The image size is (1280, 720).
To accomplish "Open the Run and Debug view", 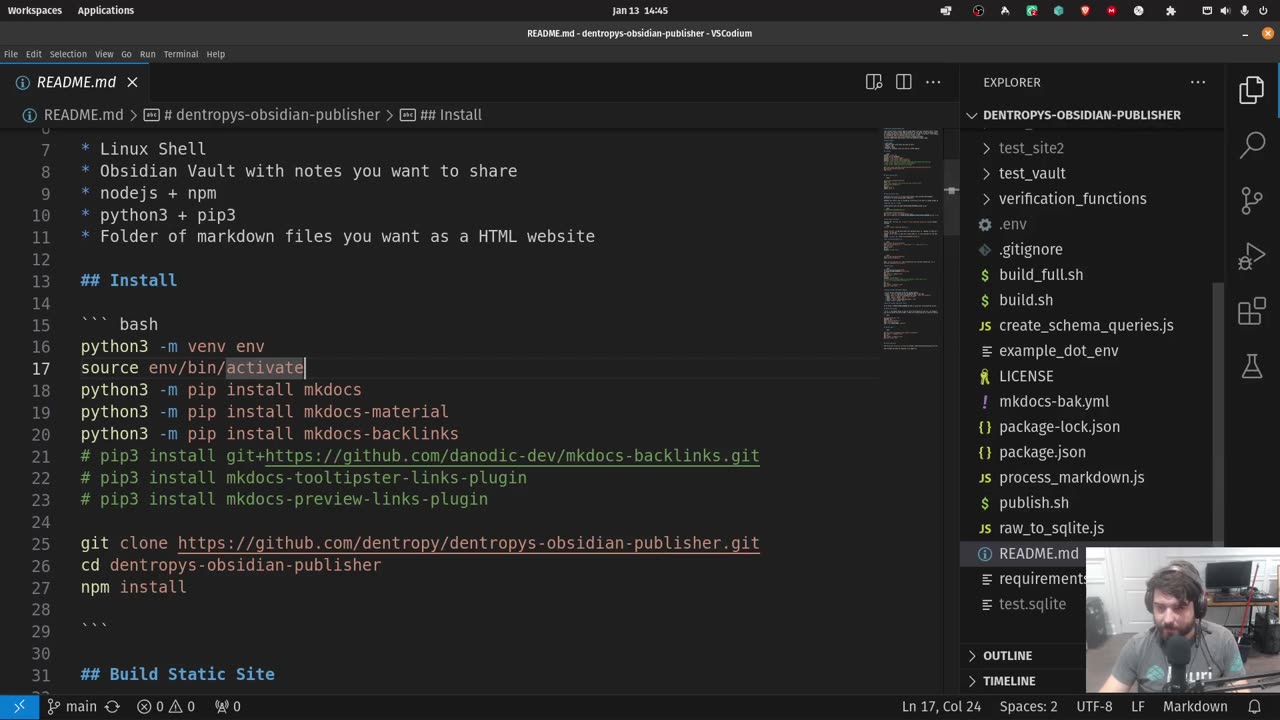I will [1252, 256].
